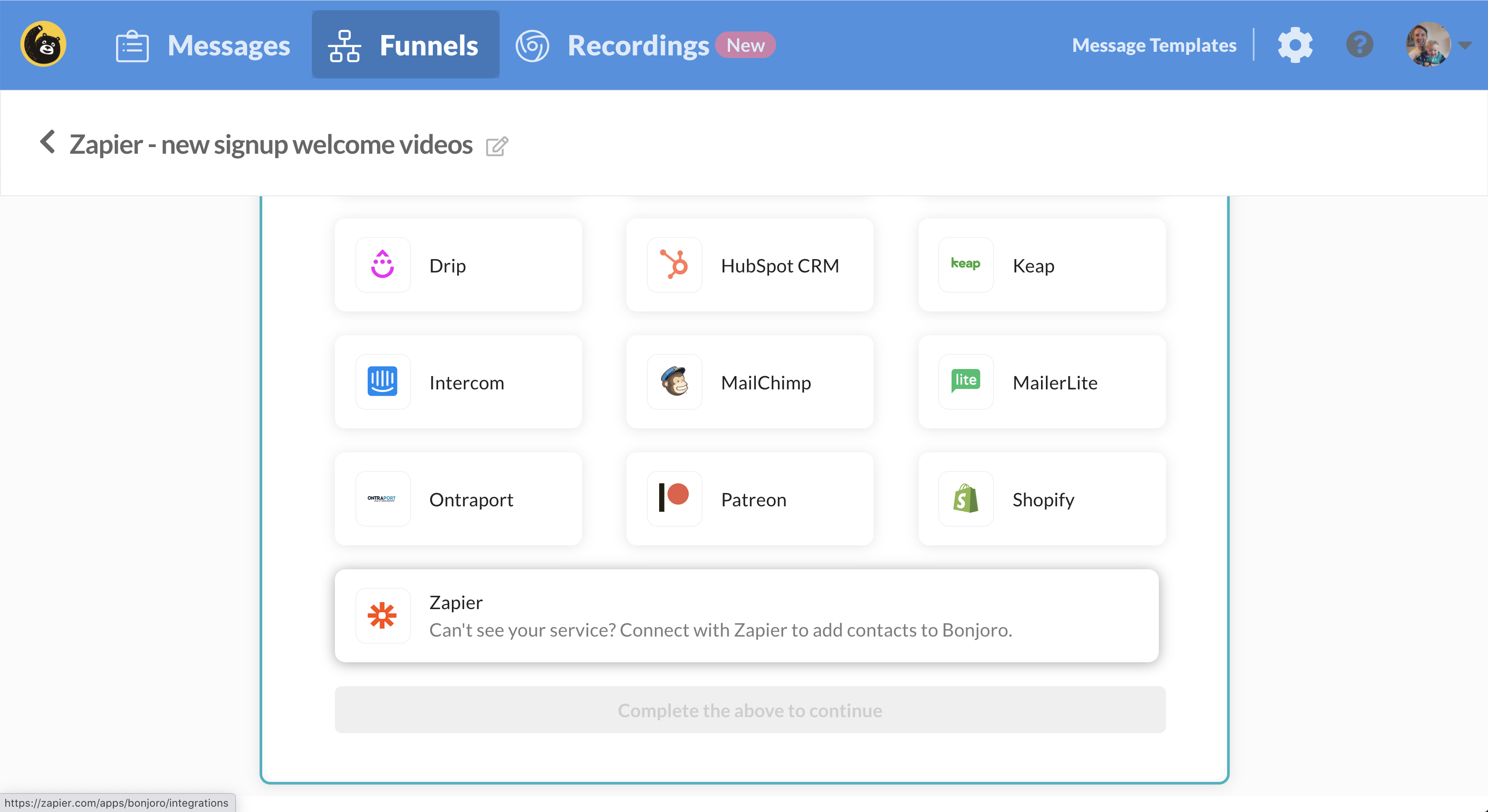Edit funnel name with pencil icon

click(x=497, y=146)
